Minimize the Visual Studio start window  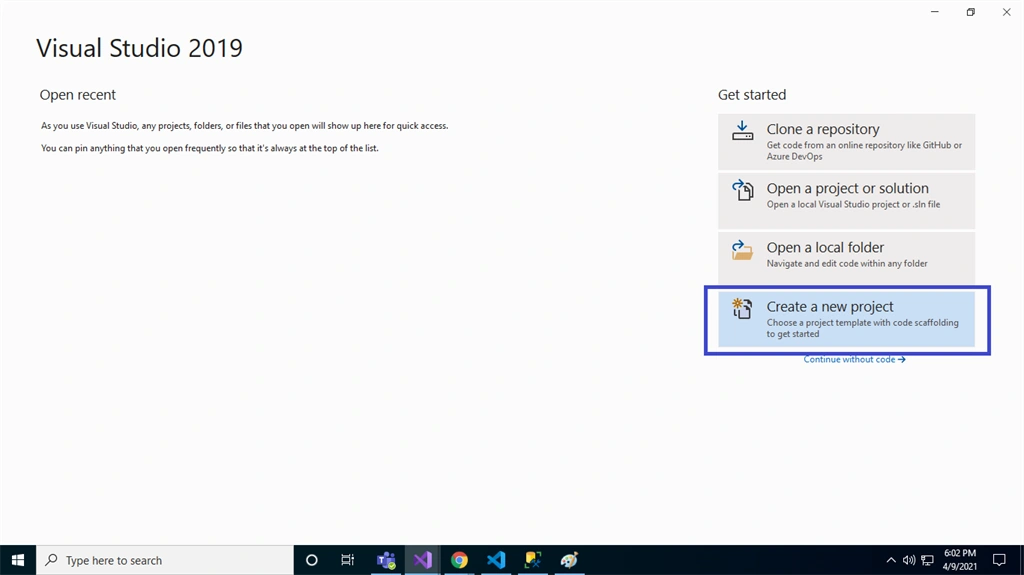click(x=935, y=12)
